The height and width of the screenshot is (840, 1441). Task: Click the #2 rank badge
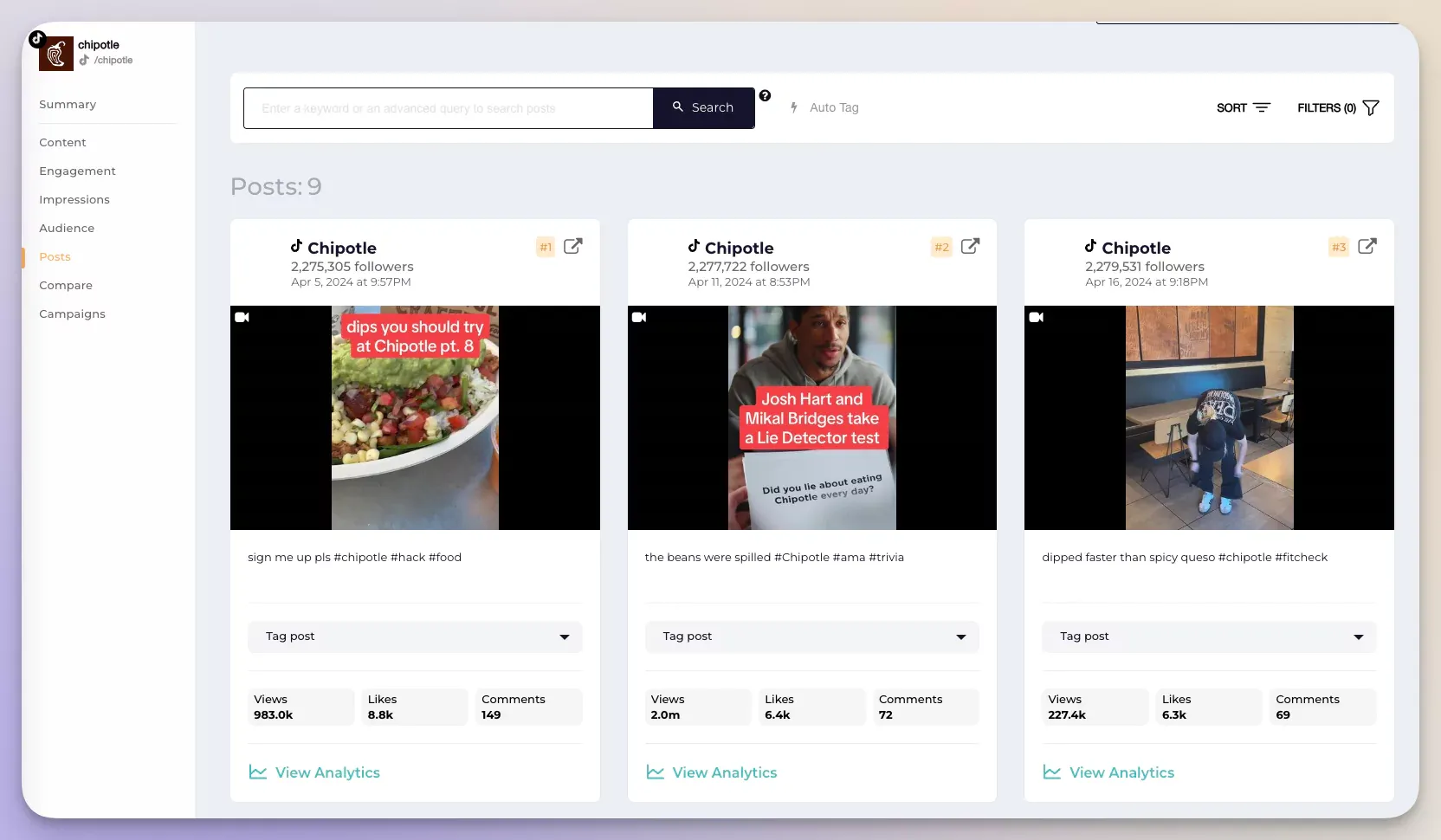click(x=942, y=247)
